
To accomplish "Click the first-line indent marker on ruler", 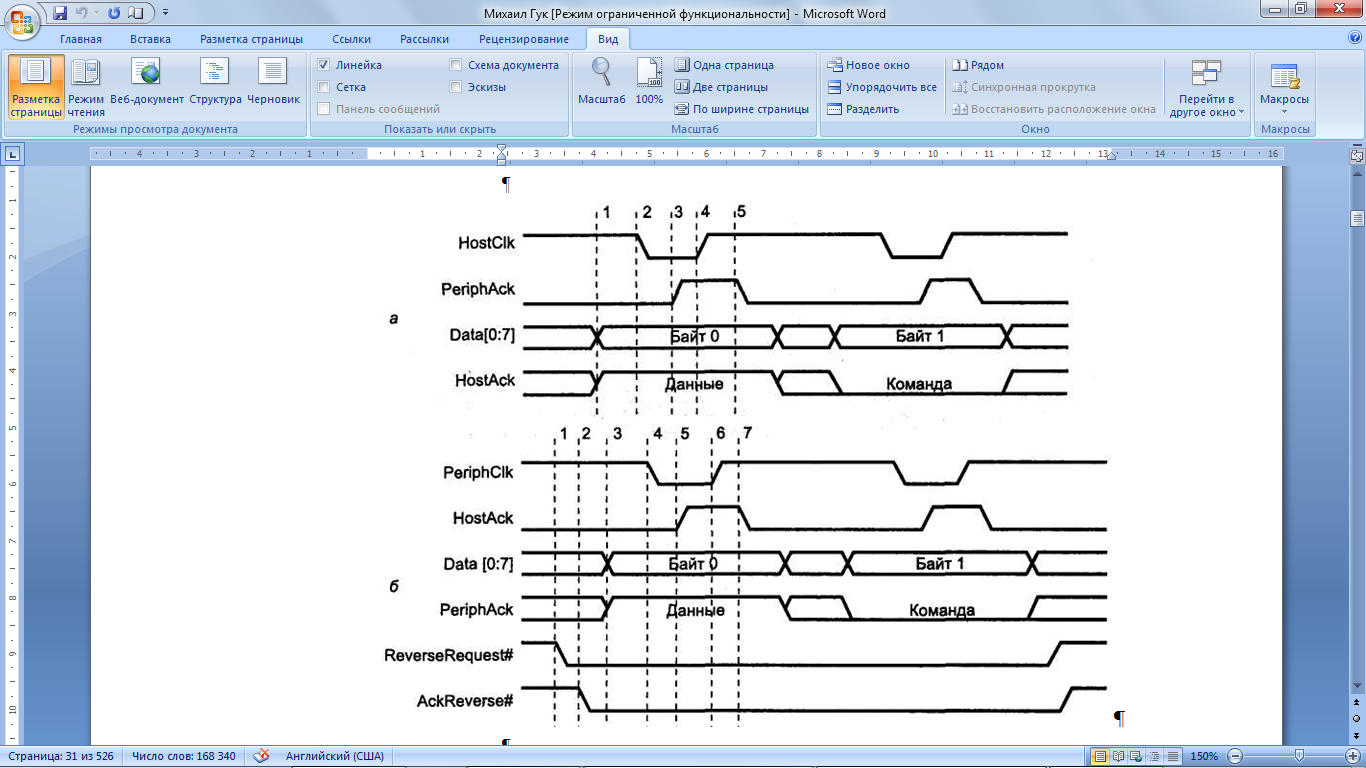I will pyautogui.click(x=502, y=149).
